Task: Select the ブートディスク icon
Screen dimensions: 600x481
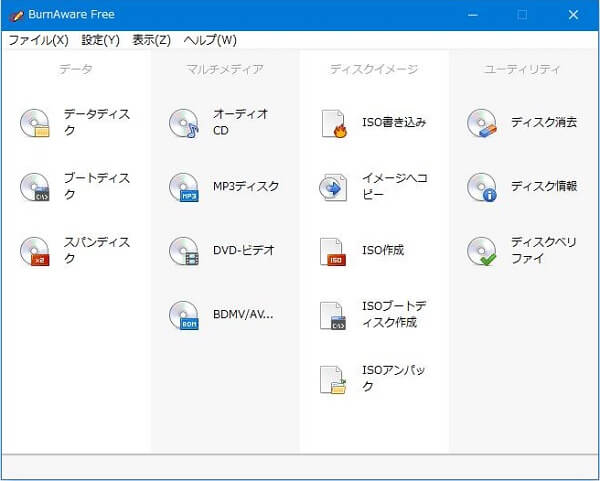Action: pyautogui.click(x=35, y=187)
